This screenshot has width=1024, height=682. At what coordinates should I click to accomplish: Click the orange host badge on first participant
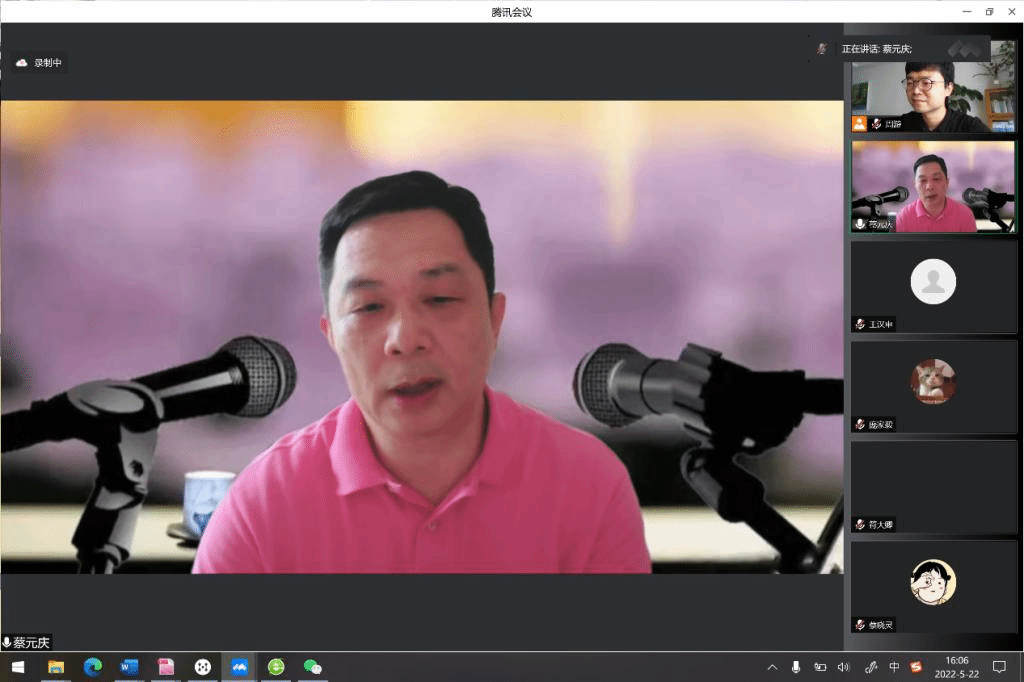point(859,124)
